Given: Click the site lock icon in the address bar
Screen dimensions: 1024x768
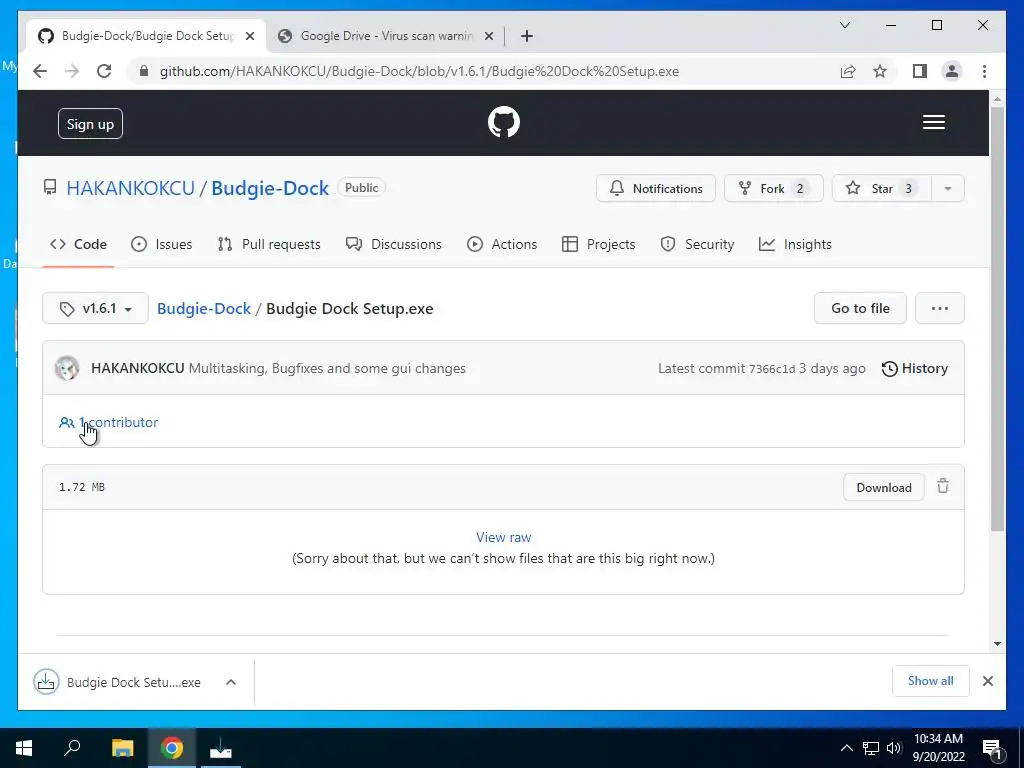Looking at the screenshot, I should (144, 71).
